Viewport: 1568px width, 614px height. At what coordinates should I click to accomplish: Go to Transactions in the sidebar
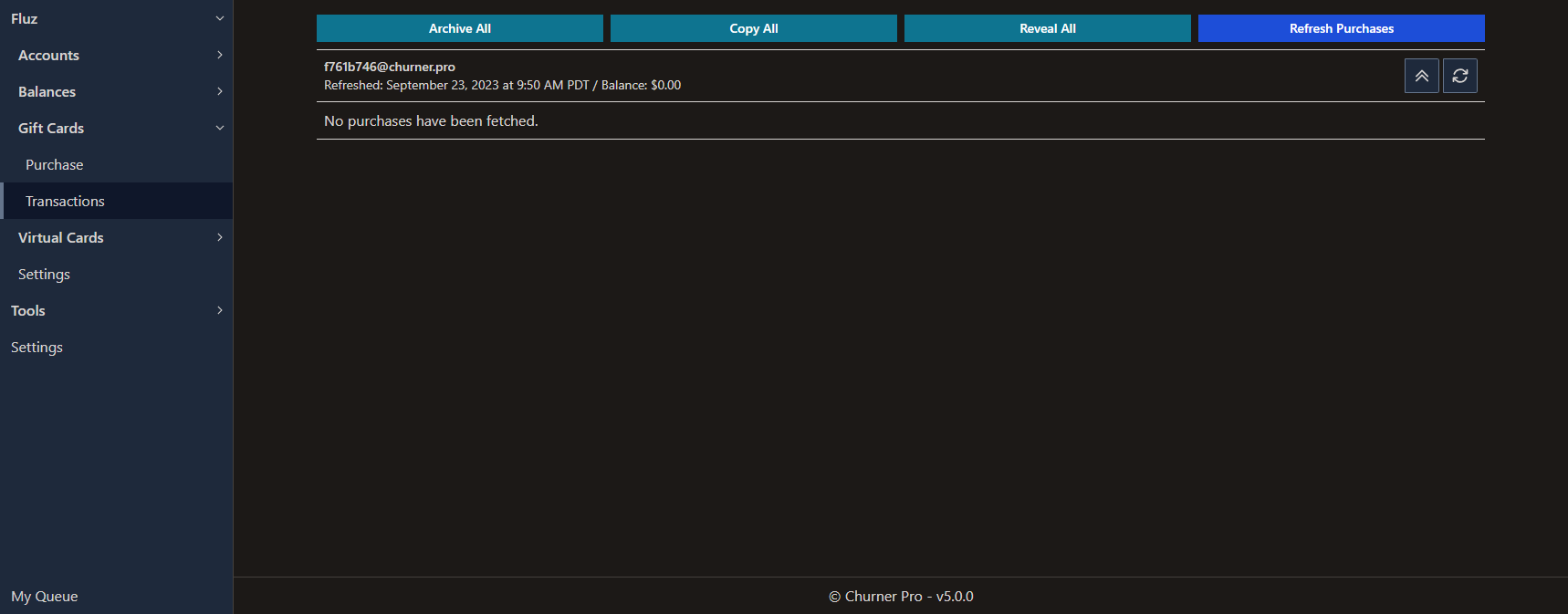[65, 201]
